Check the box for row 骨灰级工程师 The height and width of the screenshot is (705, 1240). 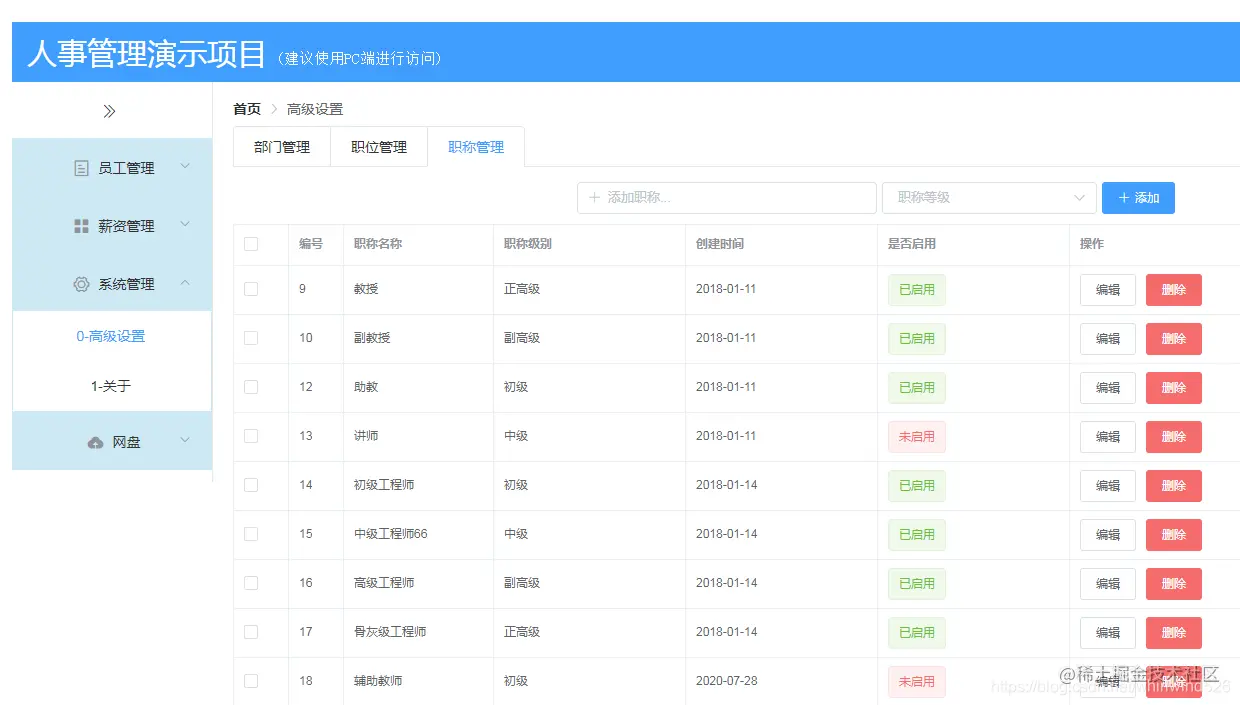tap(251, 632)
